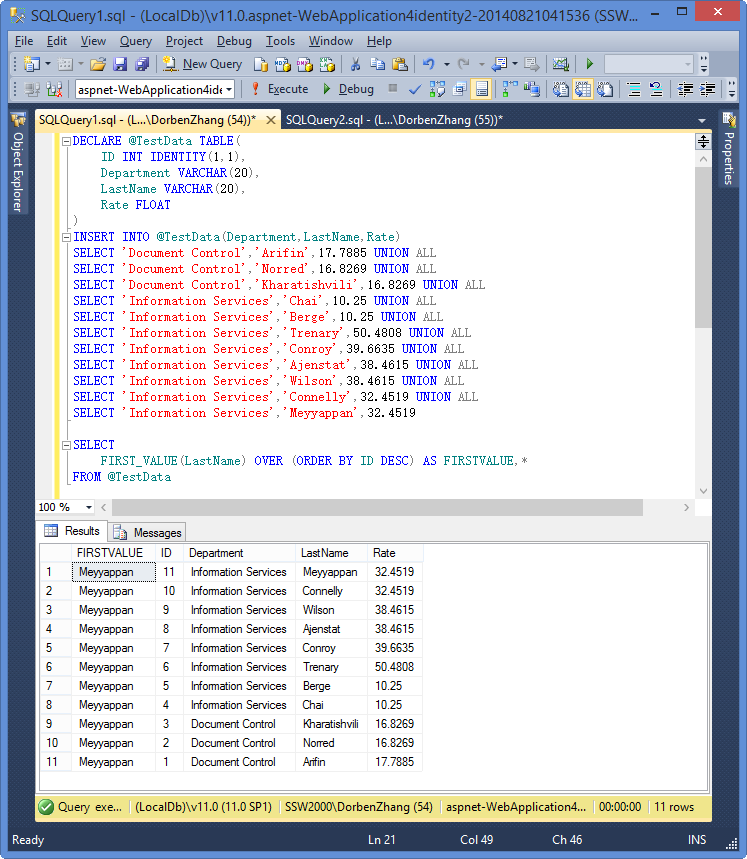Image resolution: width=747 pixels, height=859 pixels.
Task: Switch to the Messages tab
Action: (148, 533)
